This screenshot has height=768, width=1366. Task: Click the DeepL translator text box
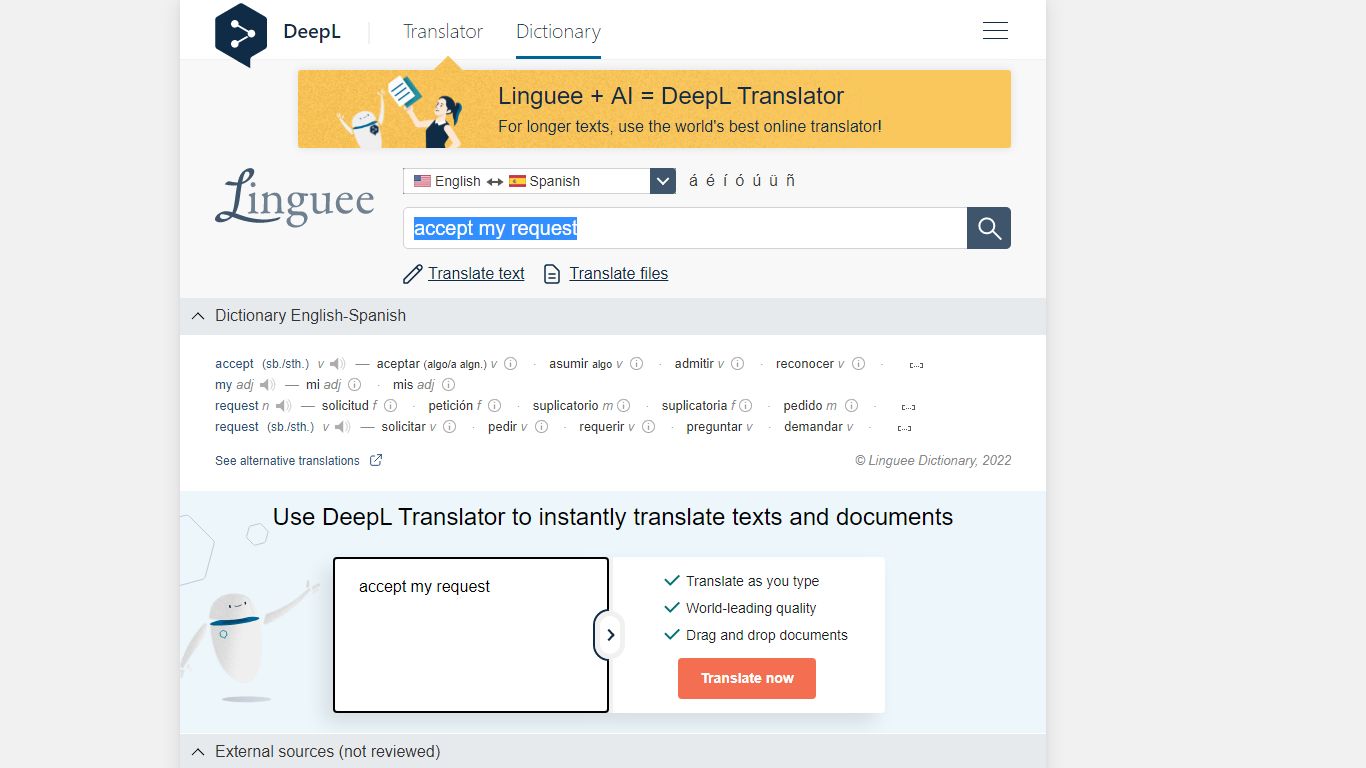[471, 635]
